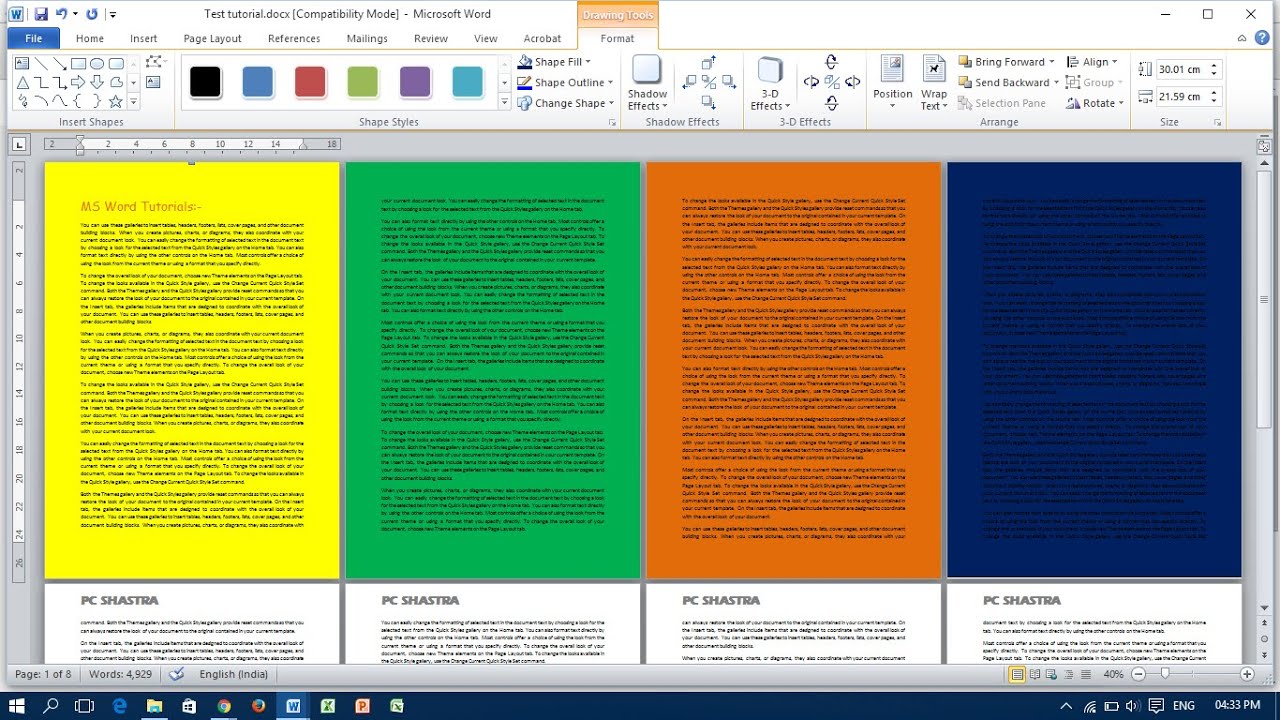Click the Repeat/Redo icon
The height and width of the screenshot is (720, 1280).
pyautogui.click(x=92, y=14)
